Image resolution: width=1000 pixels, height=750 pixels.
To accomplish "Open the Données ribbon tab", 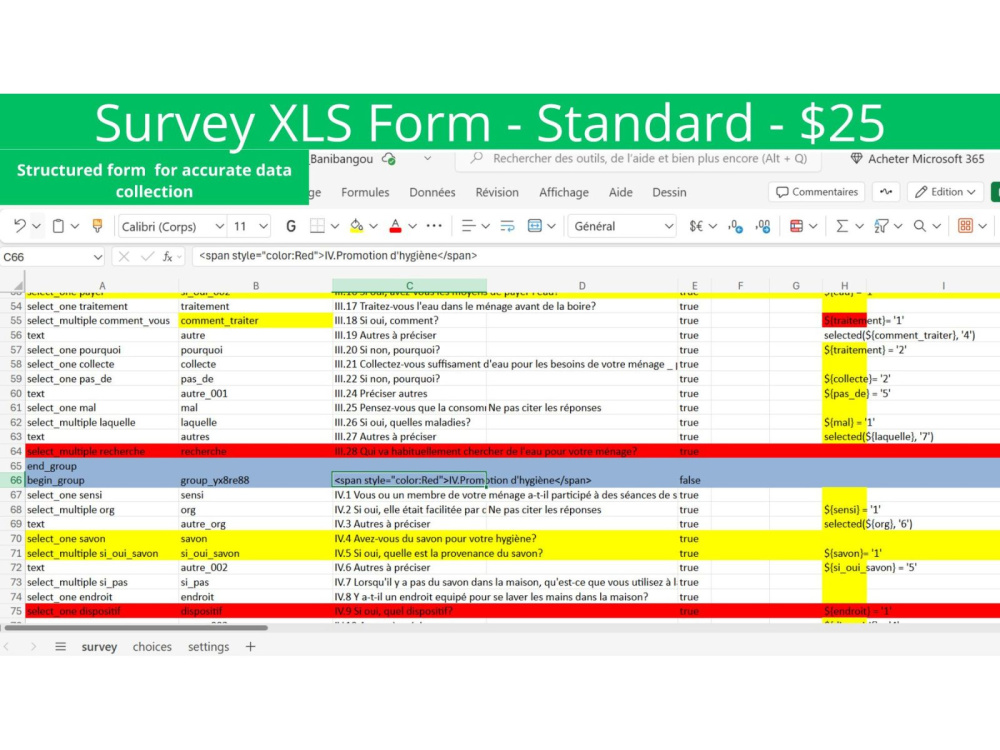I will 432,192.
